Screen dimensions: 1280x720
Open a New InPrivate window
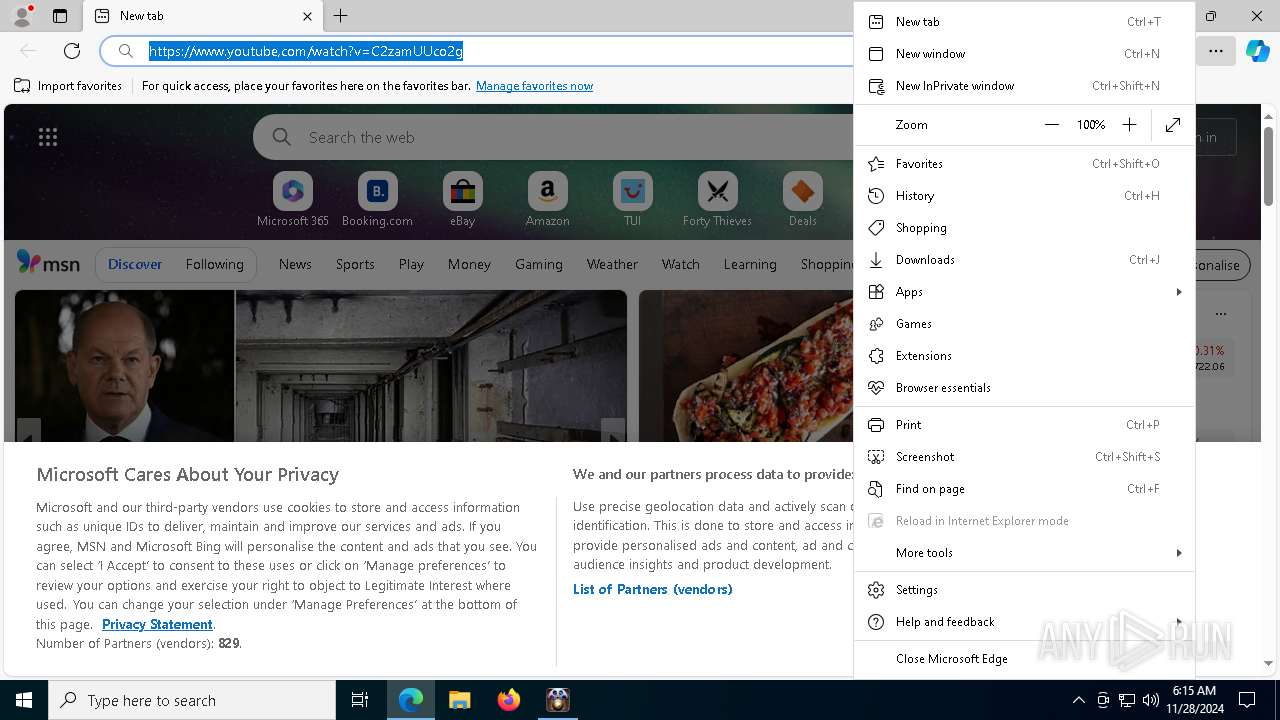pyautogui.click(x=1024, y=86)
